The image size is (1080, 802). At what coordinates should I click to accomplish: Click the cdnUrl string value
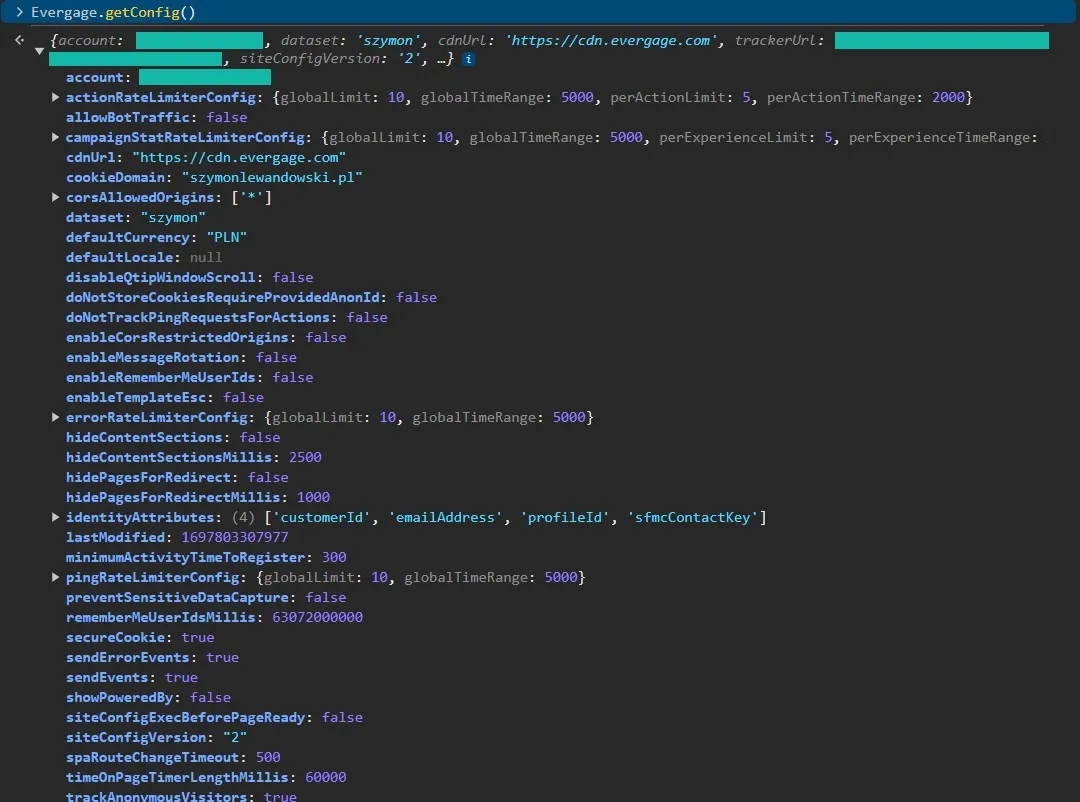[x=238, y=157]
